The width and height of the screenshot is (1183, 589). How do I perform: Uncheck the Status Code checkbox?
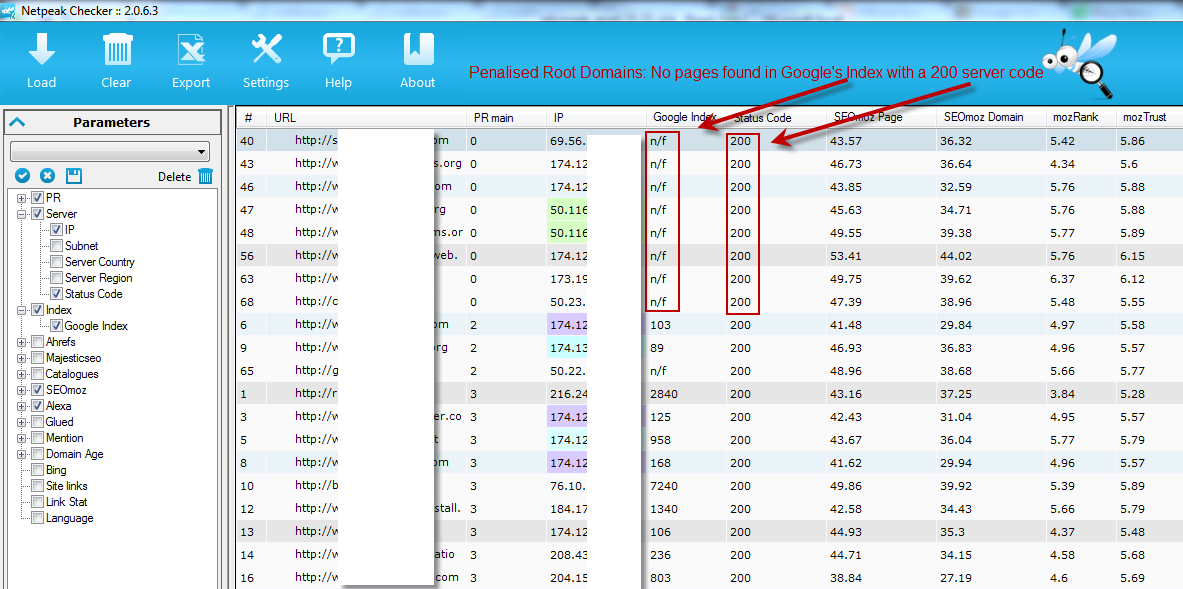57,293
